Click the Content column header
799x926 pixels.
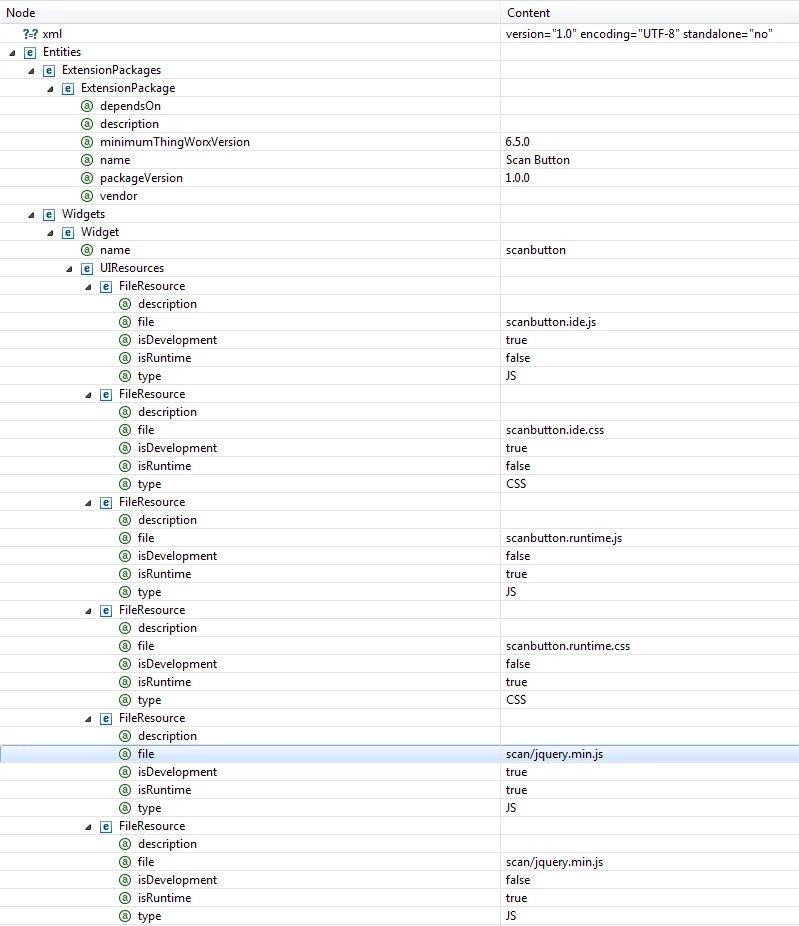coord(650,12)
